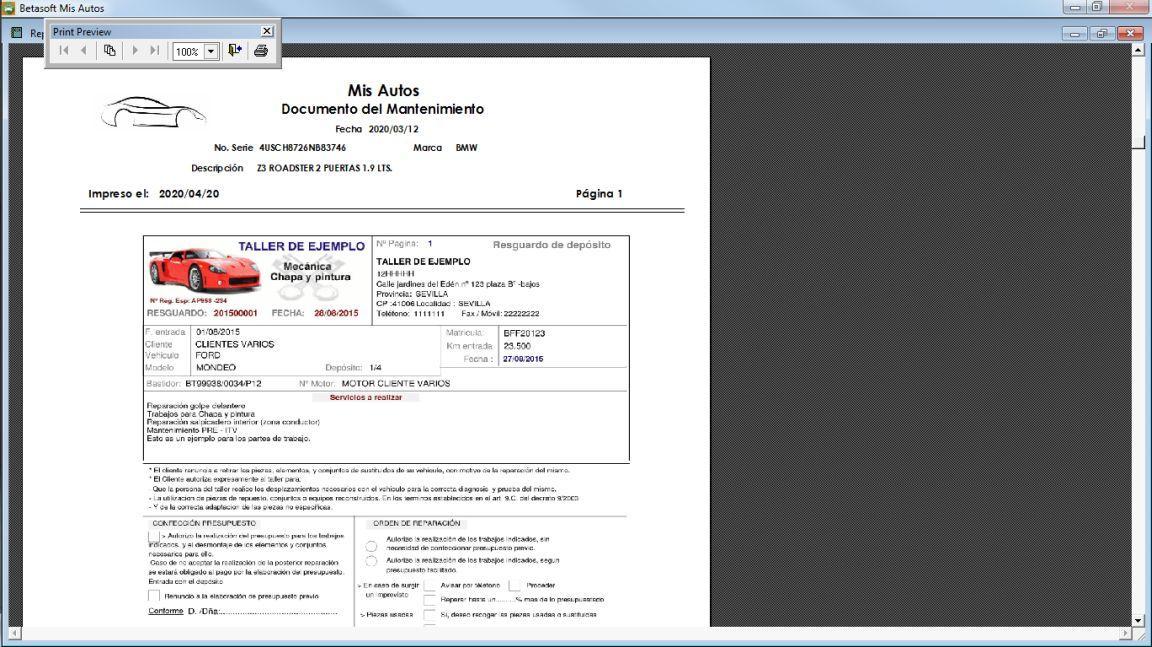Screen dimensions: 1152x647
Task: Click the "Documento del Mantenimiento" heading
Action: coord(382,109)
